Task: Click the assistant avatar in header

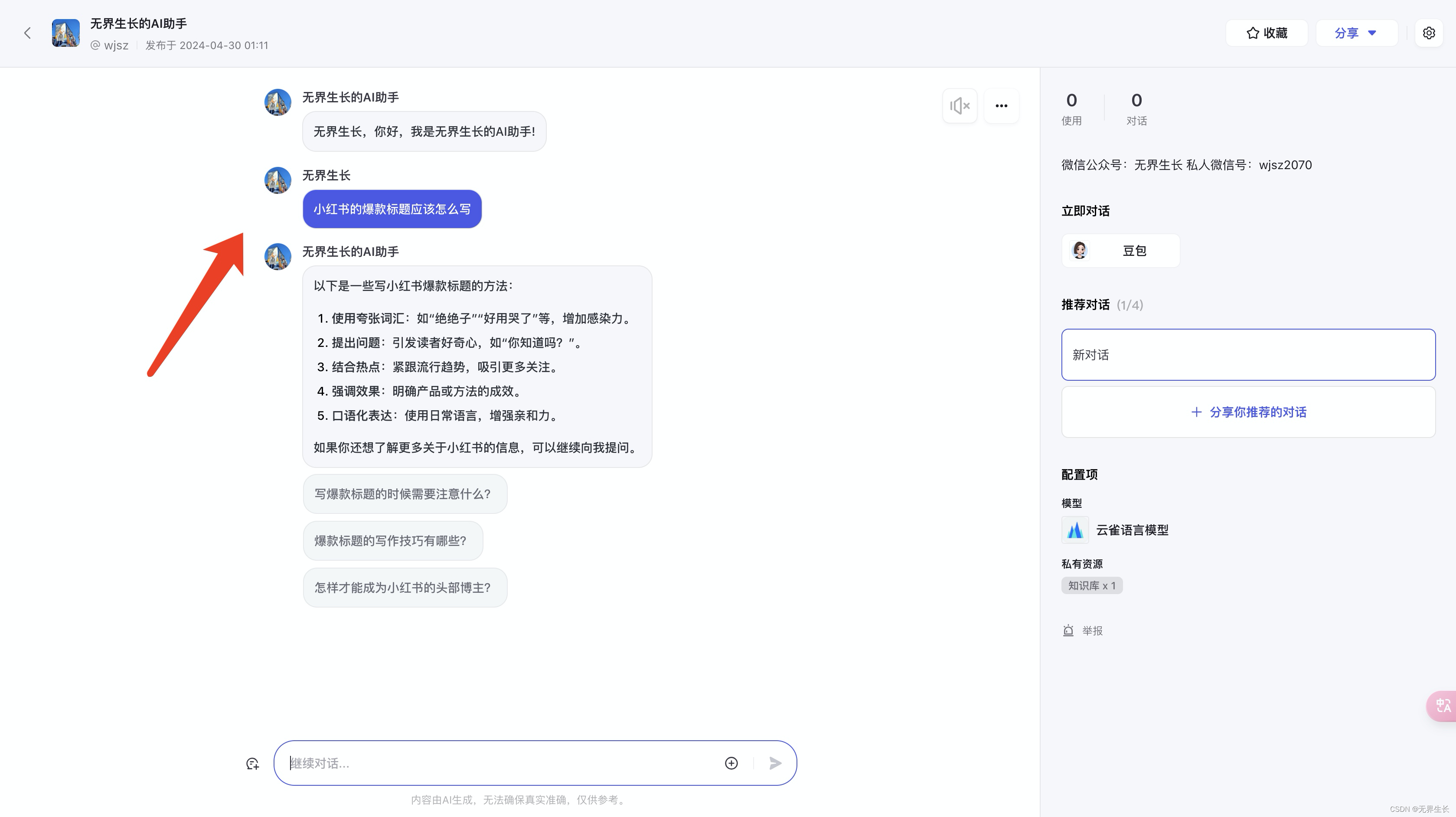Action: coord(65,33)
